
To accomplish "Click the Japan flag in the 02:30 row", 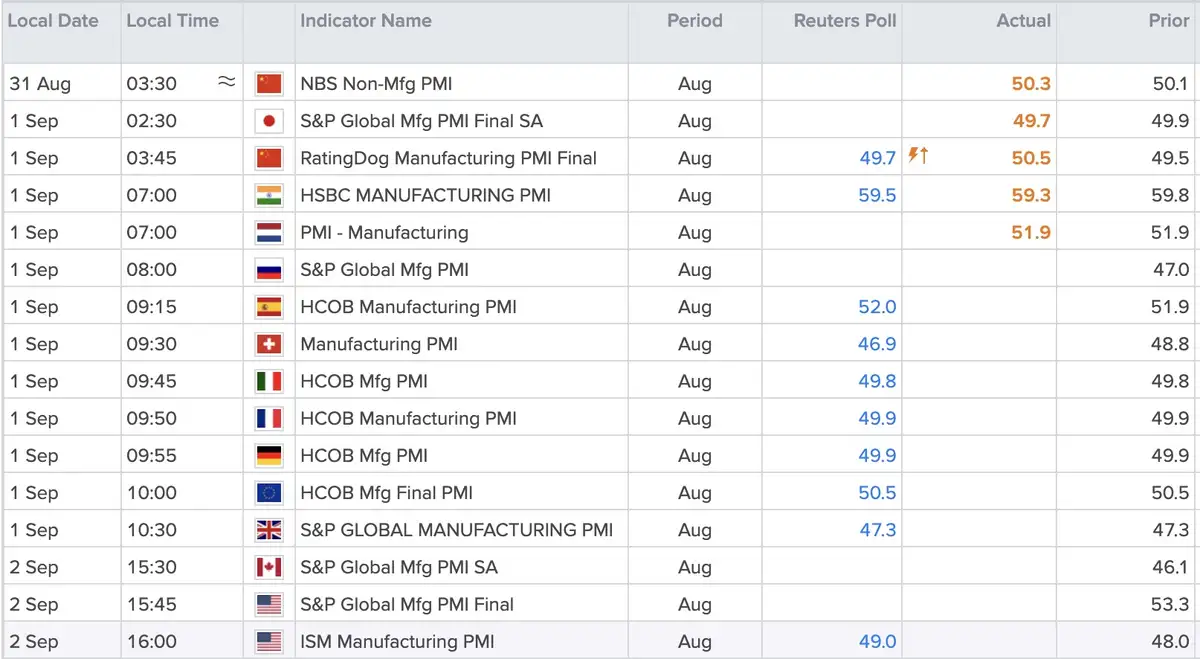I will pyautogui.click(x=269, y=121).
